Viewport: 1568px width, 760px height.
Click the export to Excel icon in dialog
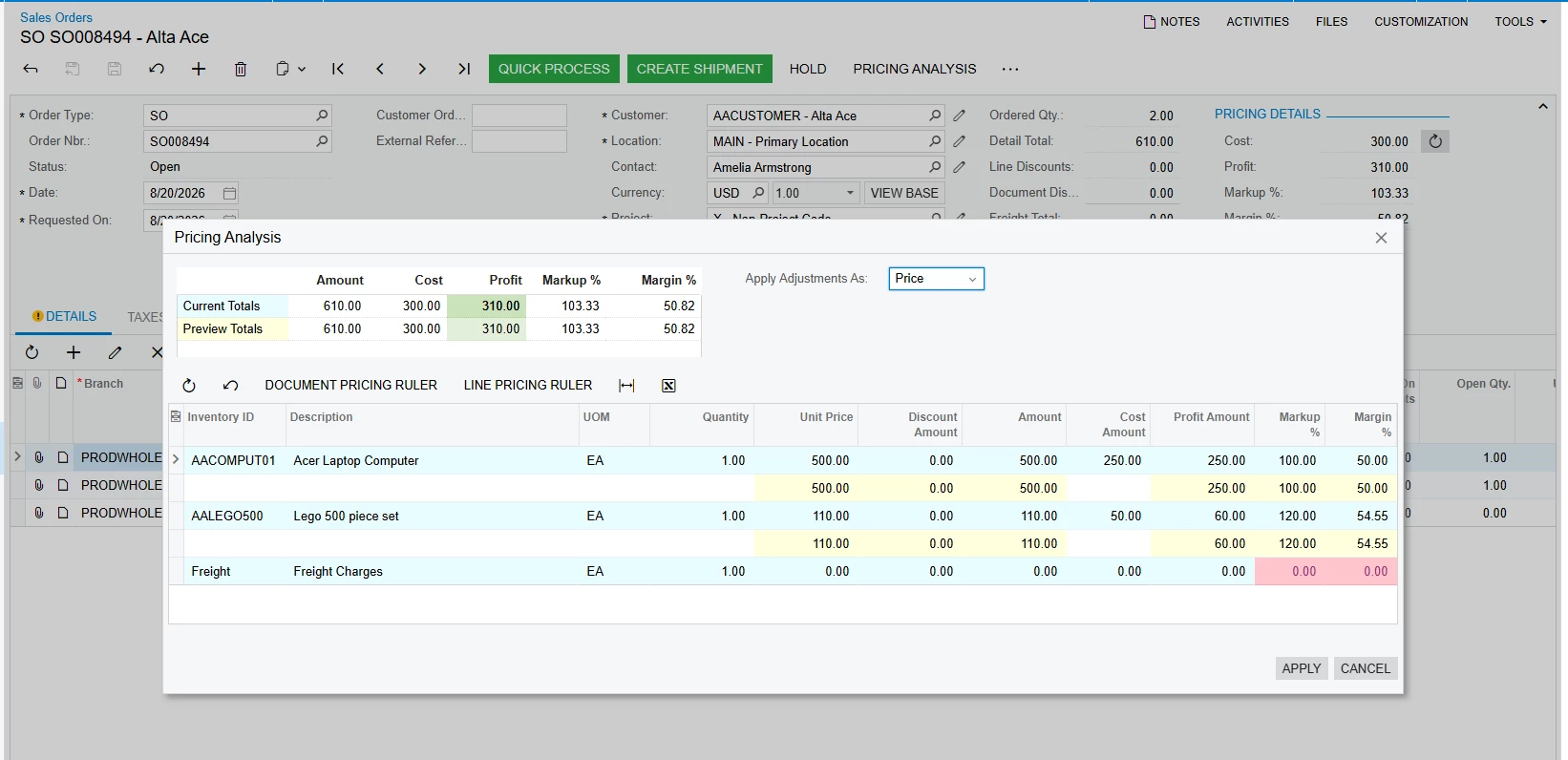(x=668, y=386)
